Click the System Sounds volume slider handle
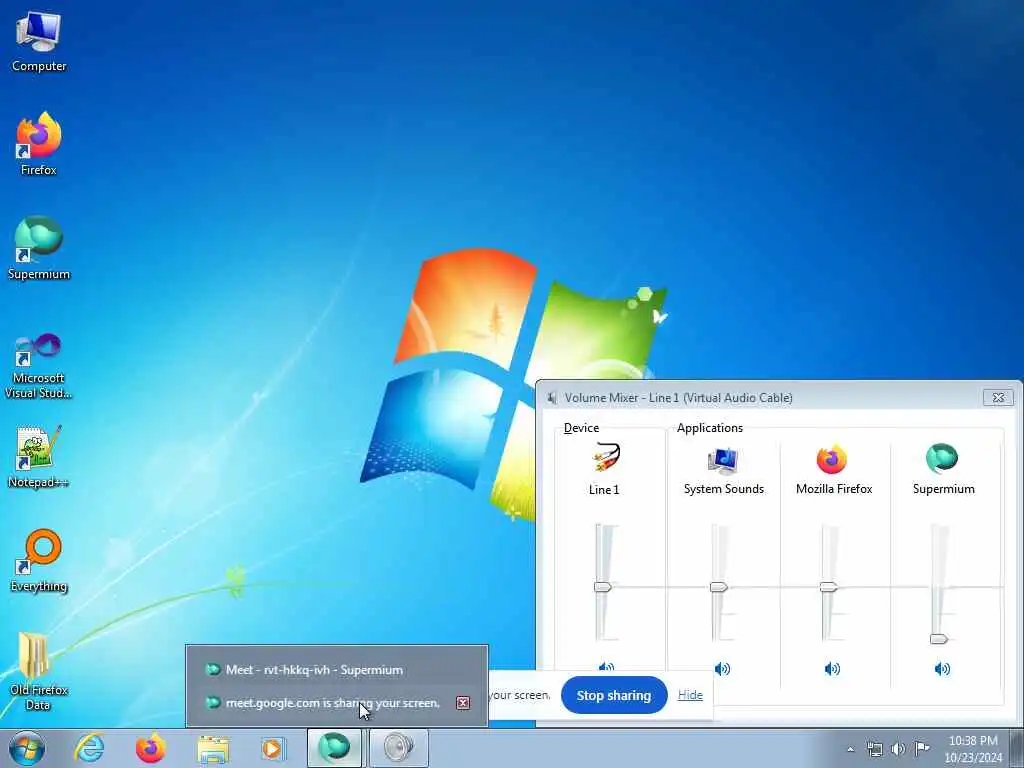The image size is (1024, 768). (x=718, y=587)
